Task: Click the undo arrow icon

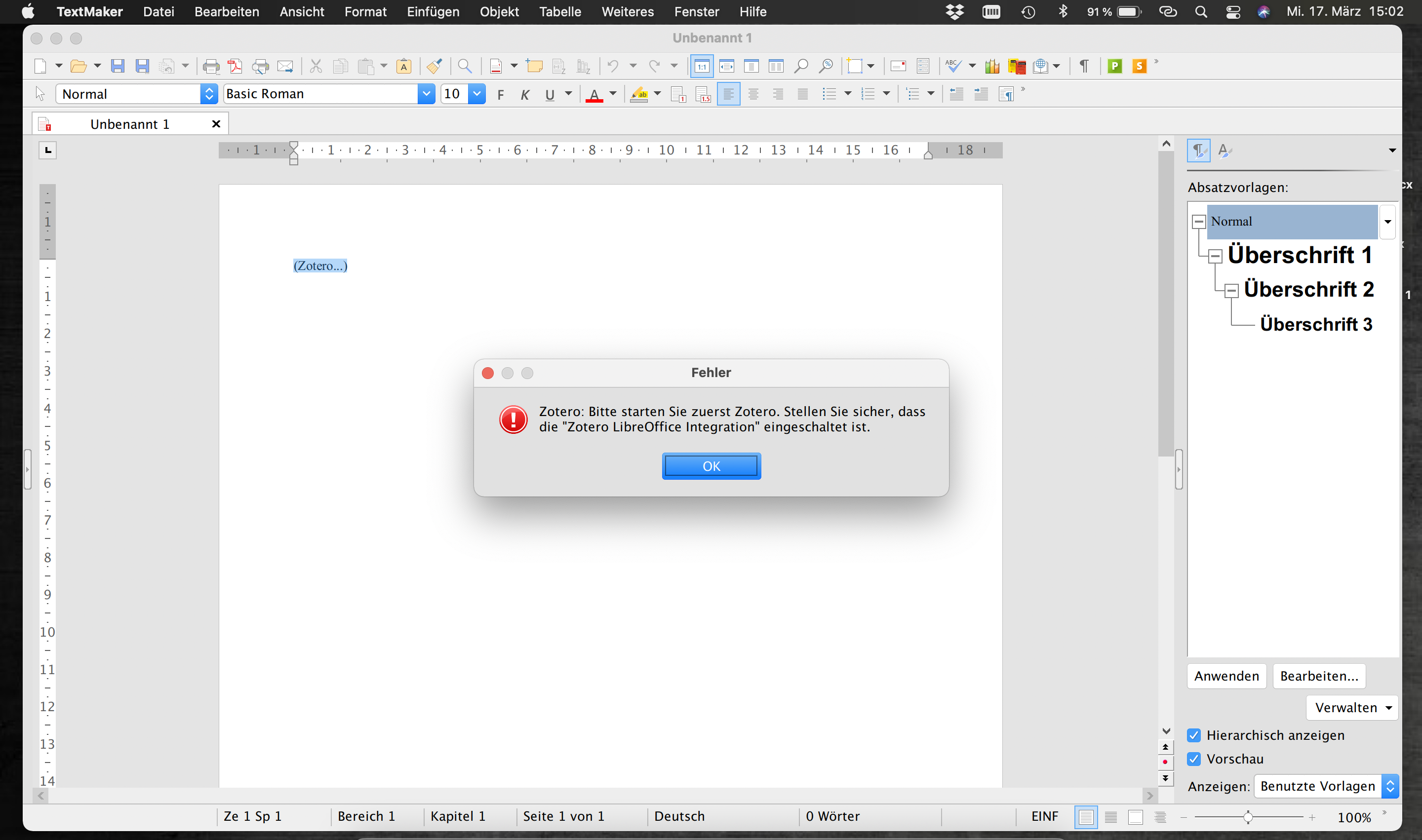Action: tap(613, 66)
